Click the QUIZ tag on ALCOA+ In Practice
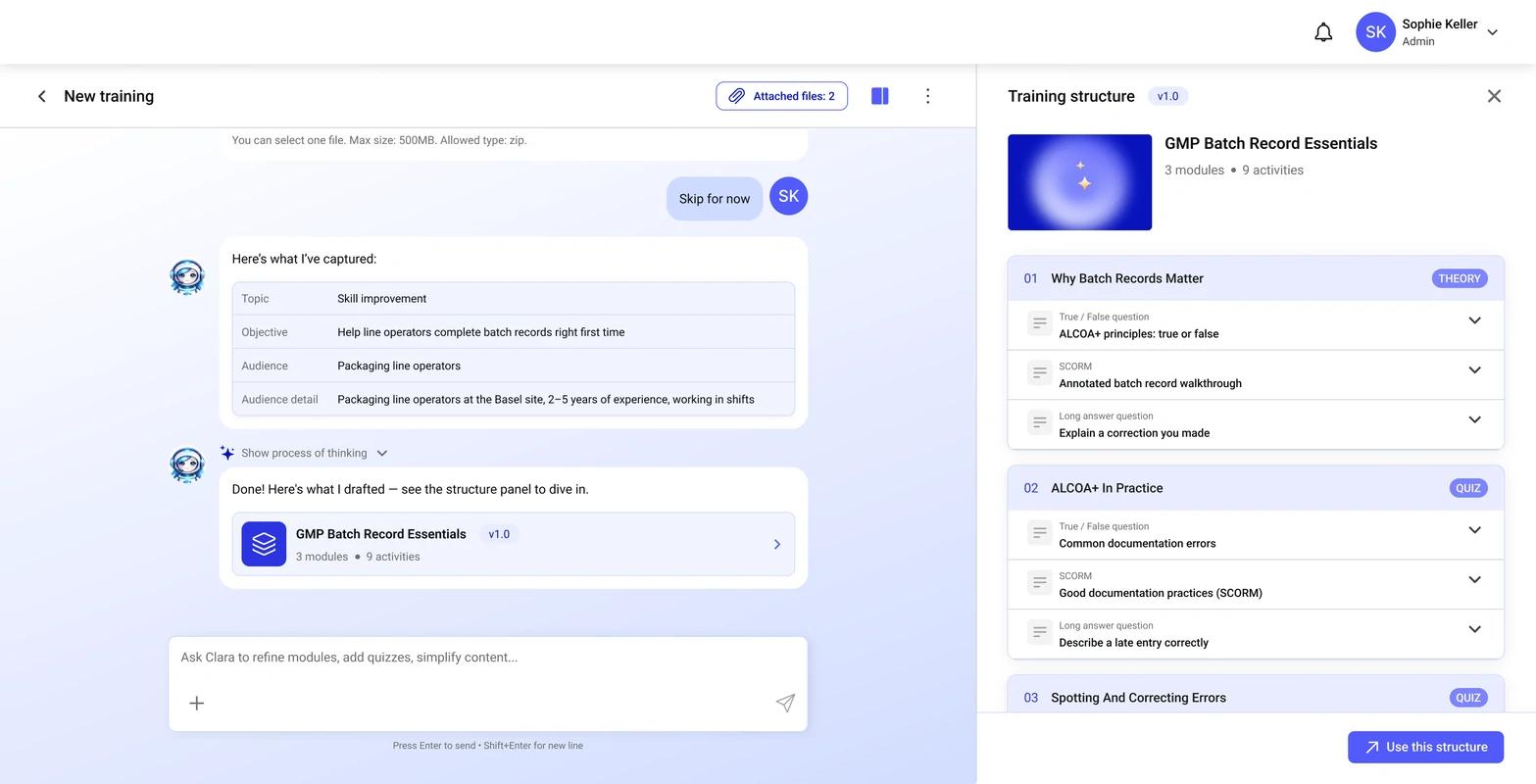The image size is (1536, 784). 1467,488
